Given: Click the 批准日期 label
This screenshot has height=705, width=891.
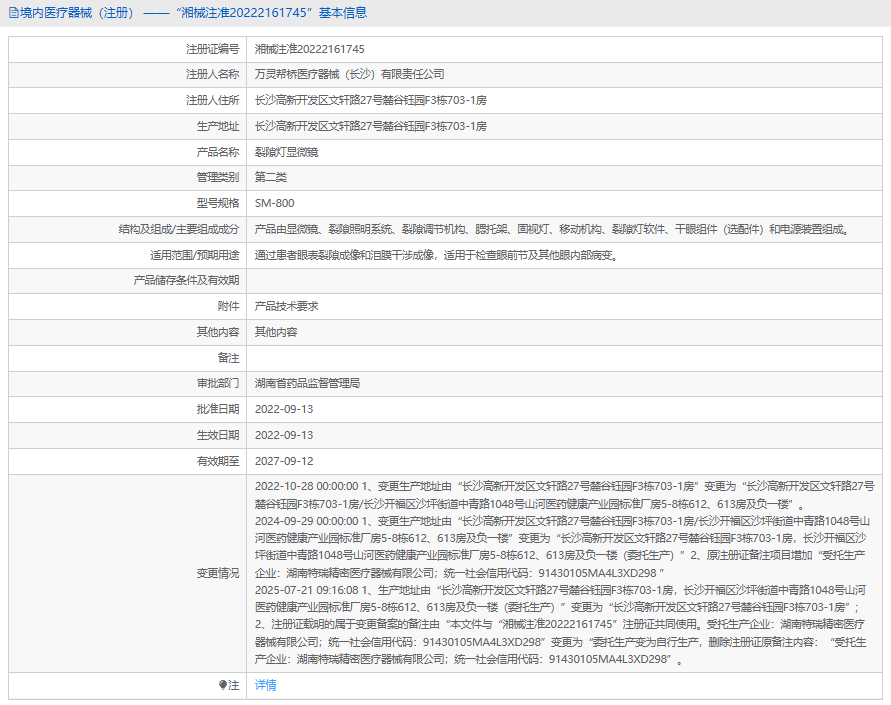Looking at the screenshot, I should coord(218,410).
